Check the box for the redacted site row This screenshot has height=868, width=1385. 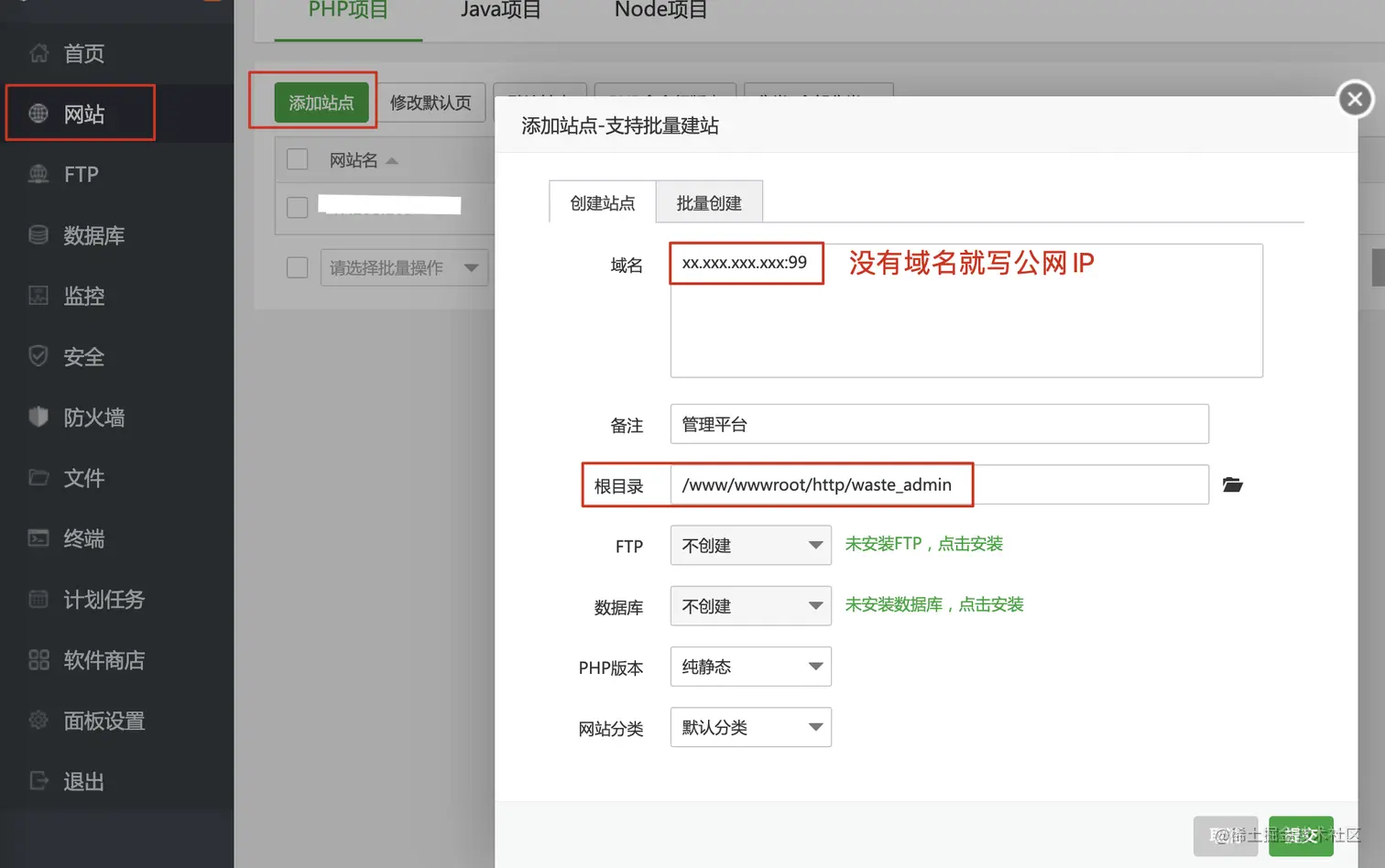pos(297,207)
